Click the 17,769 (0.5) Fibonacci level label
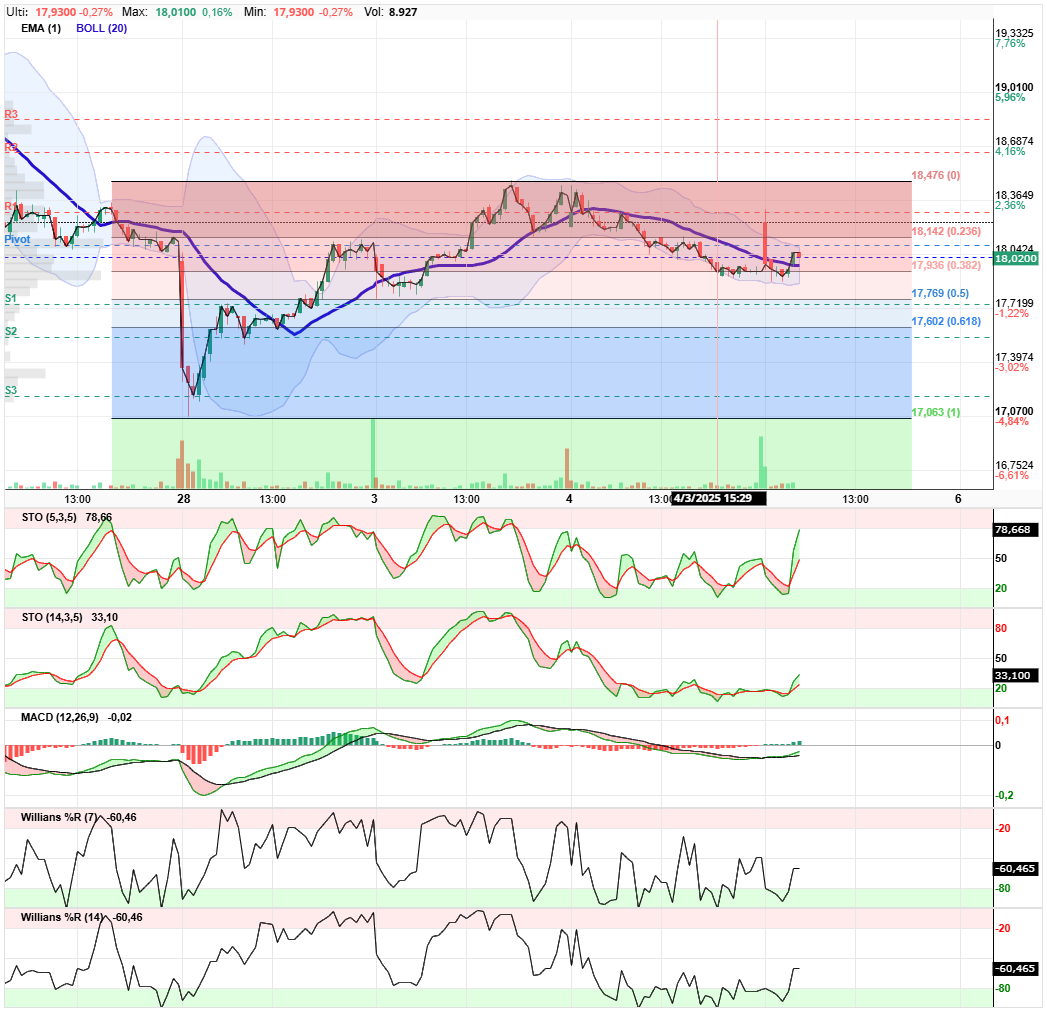 [x=940, y=294]
